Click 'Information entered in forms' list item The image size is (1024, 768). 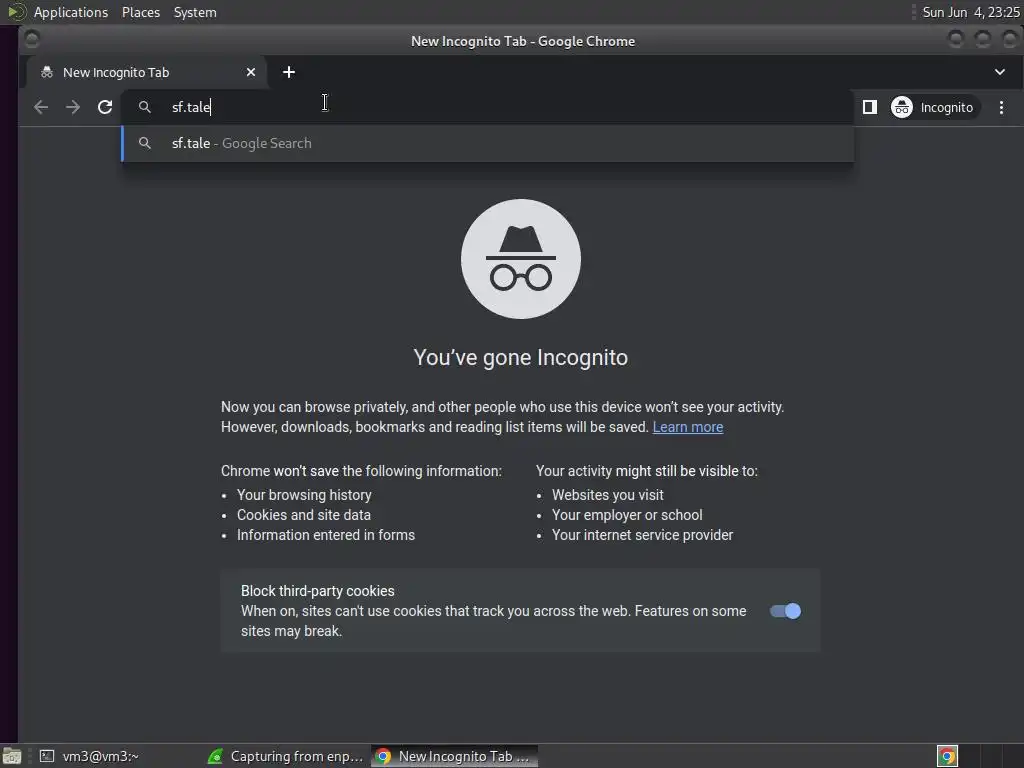(x=326, y=536)
